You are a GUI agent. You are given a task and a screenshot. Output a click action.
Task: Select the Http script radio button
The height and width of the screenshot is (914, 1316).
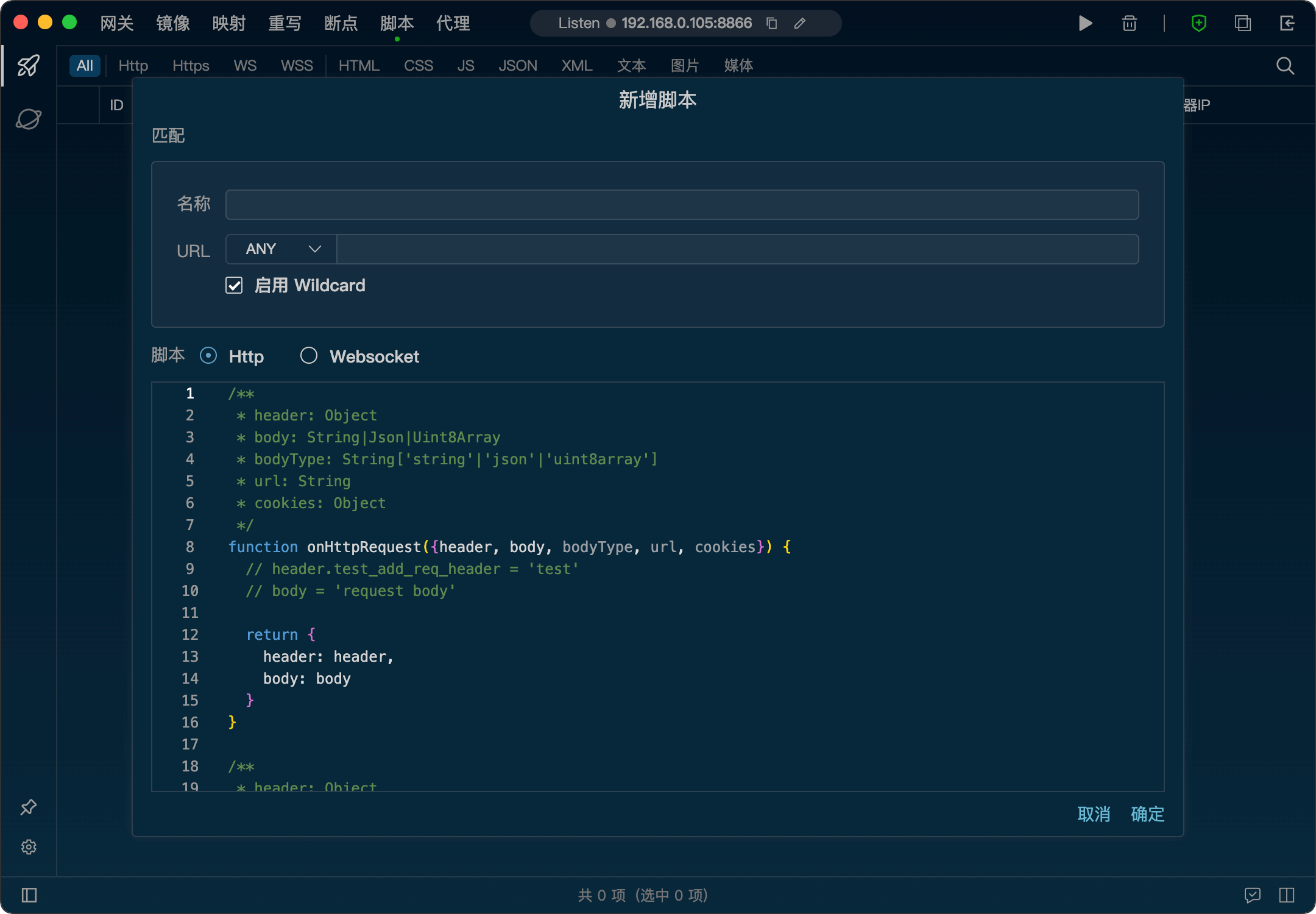tap(208, 356)
